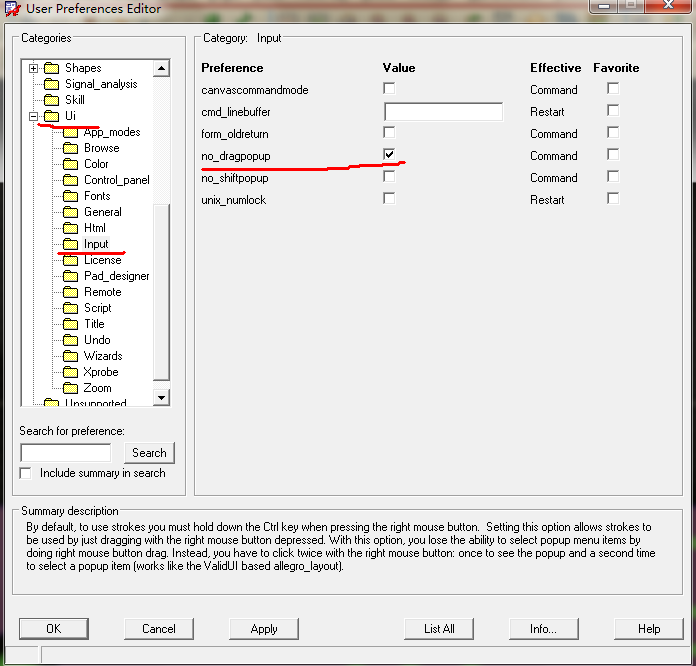This screenshot has height=666, width=696.
Task: Click the Color folder icon
Action: coord(70,164)
